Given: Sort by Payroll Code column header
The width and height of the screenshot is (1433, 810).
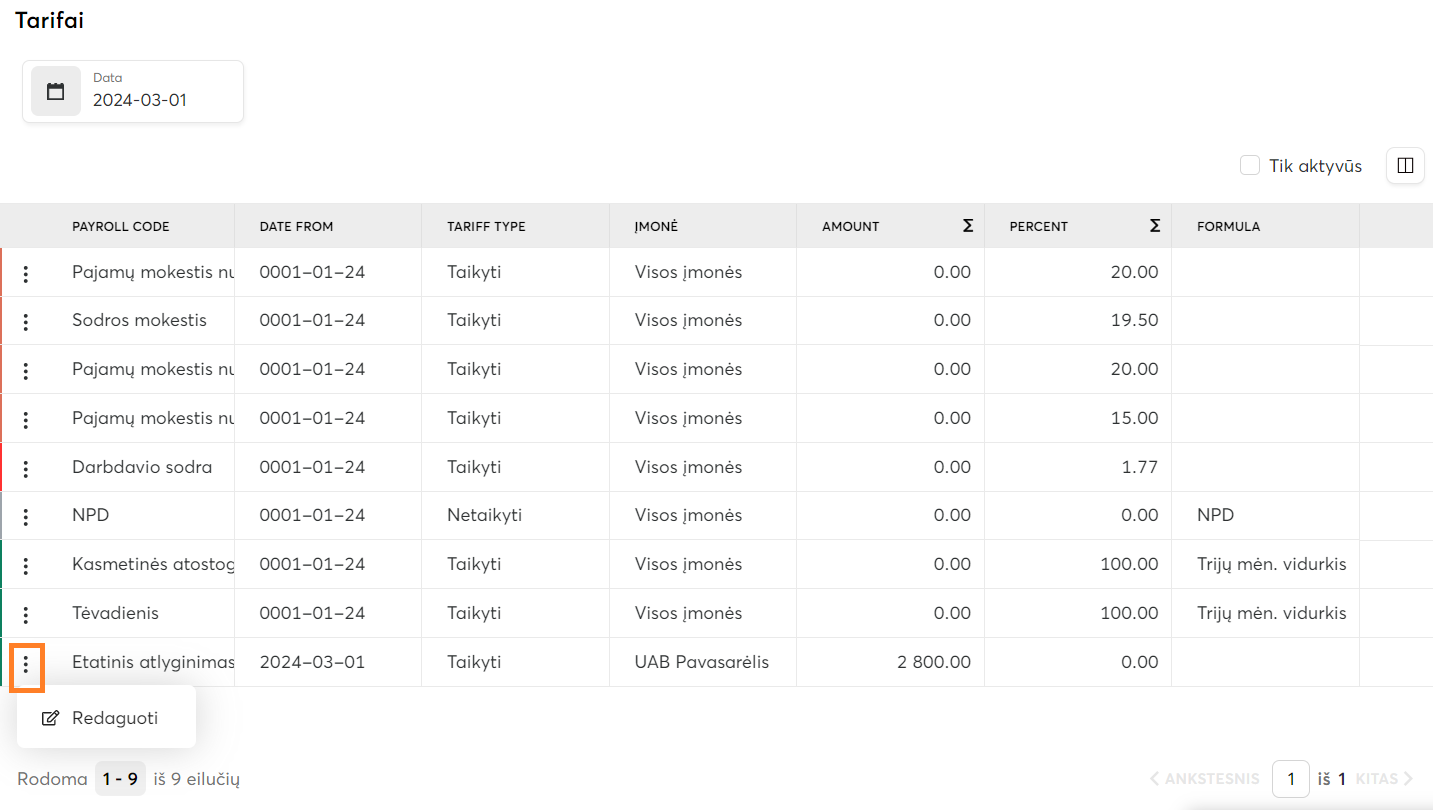Looking at the screenshot, I should pyautogui.click(x=121, y=227).
